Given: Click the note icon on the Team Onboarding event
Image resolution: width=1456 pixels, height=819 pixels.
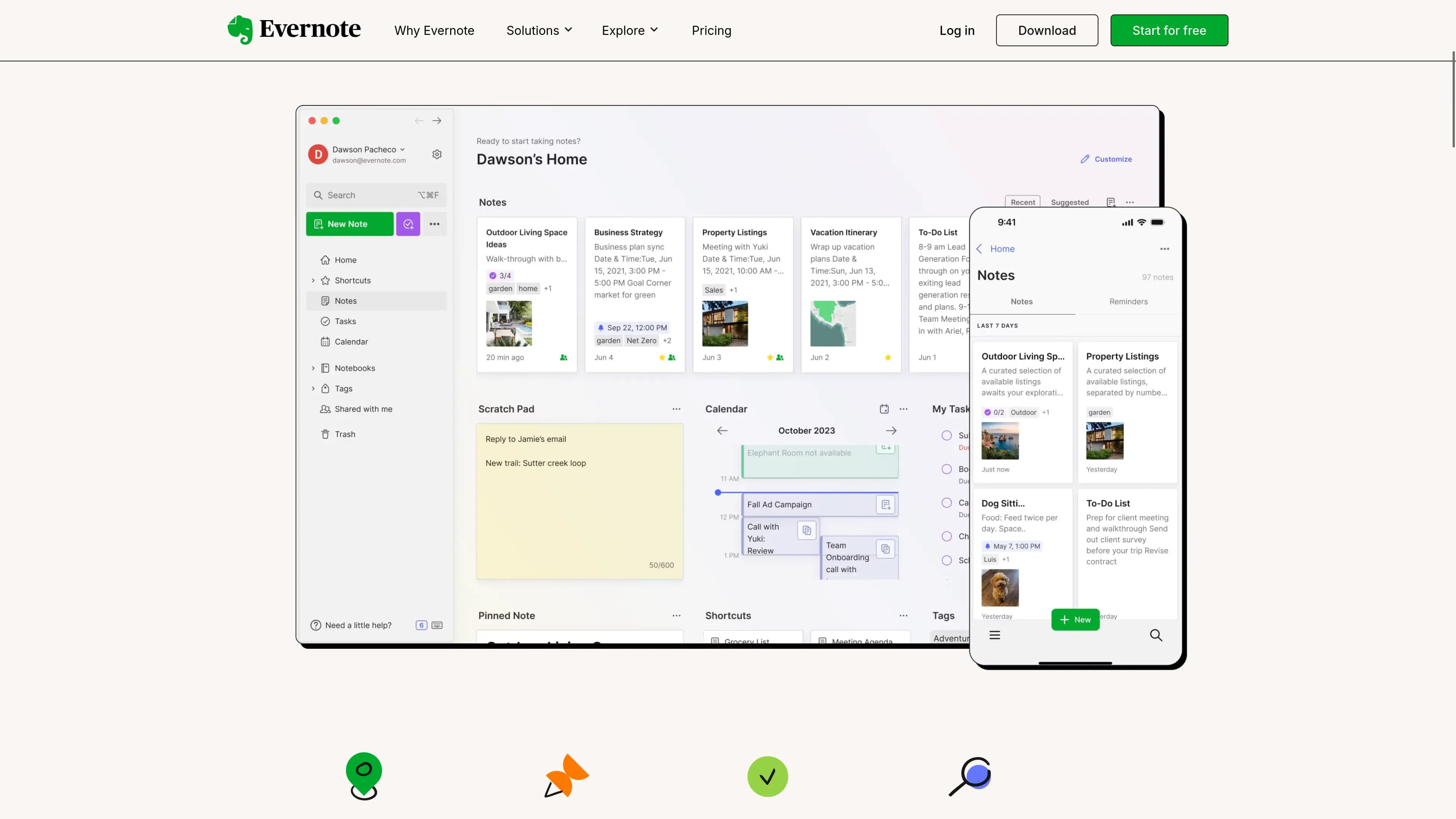Looking at the screenshot, I should coord(886,549).
